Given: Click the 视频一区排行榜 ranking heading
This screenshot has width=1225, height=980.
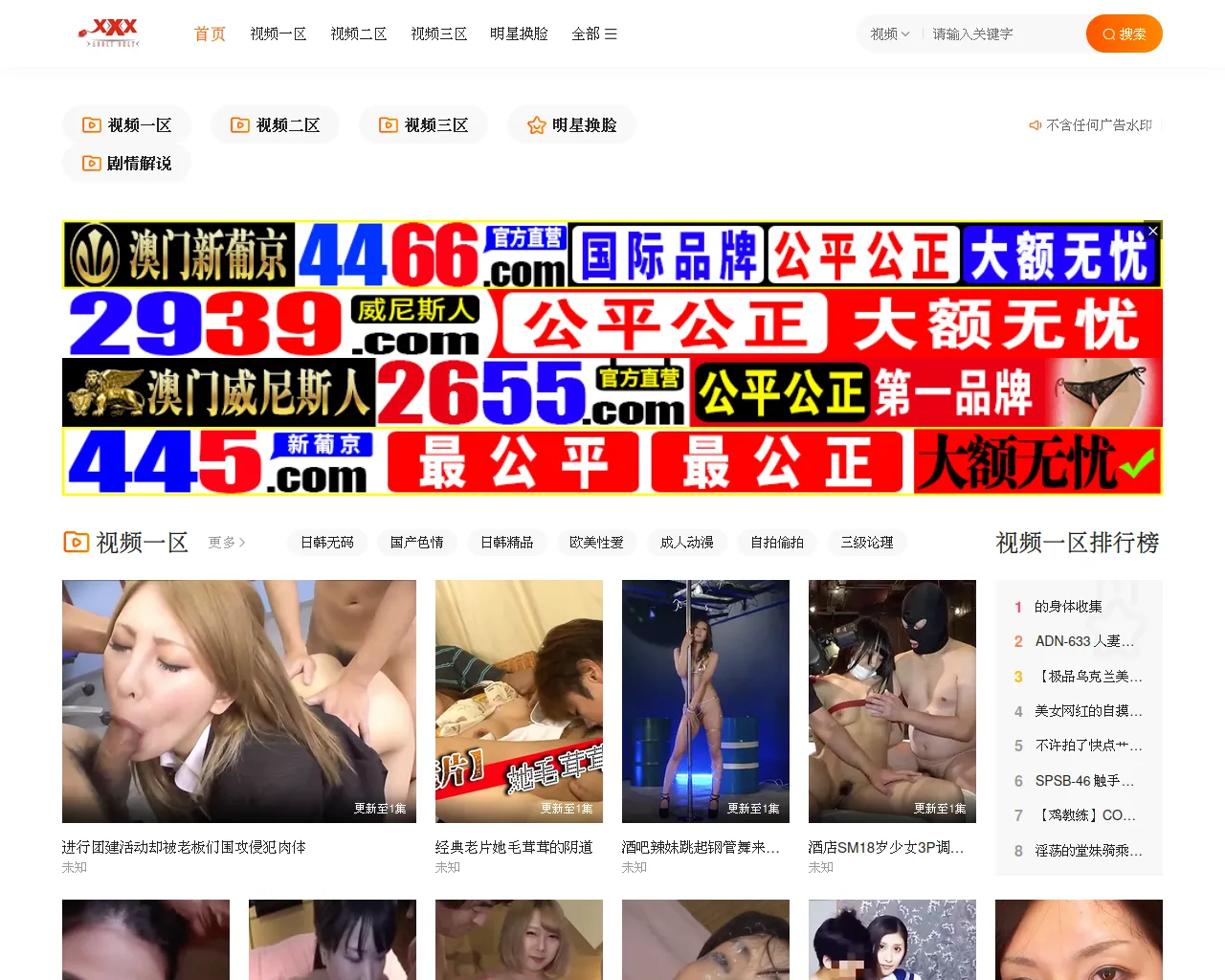Looking at the screenshot, I should [1078, 543].
